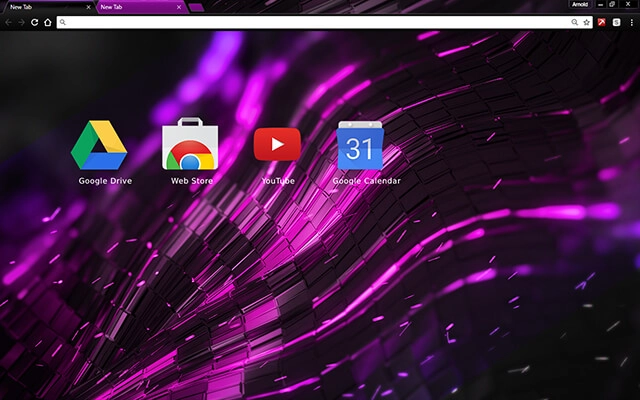Click the Google Drive text label

[x=105, y=181]
